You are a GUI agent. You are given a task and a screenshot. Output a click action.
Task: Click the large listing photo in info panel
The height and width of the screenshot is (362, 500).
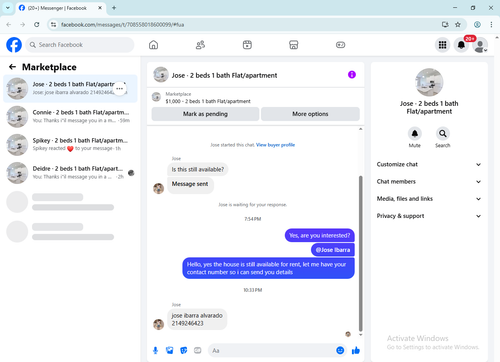coord(429,82)
